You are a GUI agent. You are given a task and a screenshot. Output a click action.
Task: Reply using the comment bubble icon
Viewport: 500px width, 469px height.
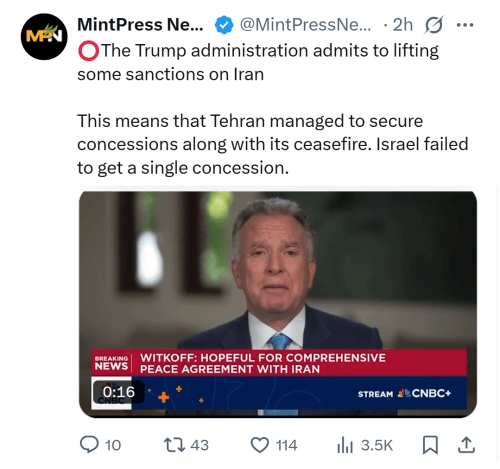(89, 445)
